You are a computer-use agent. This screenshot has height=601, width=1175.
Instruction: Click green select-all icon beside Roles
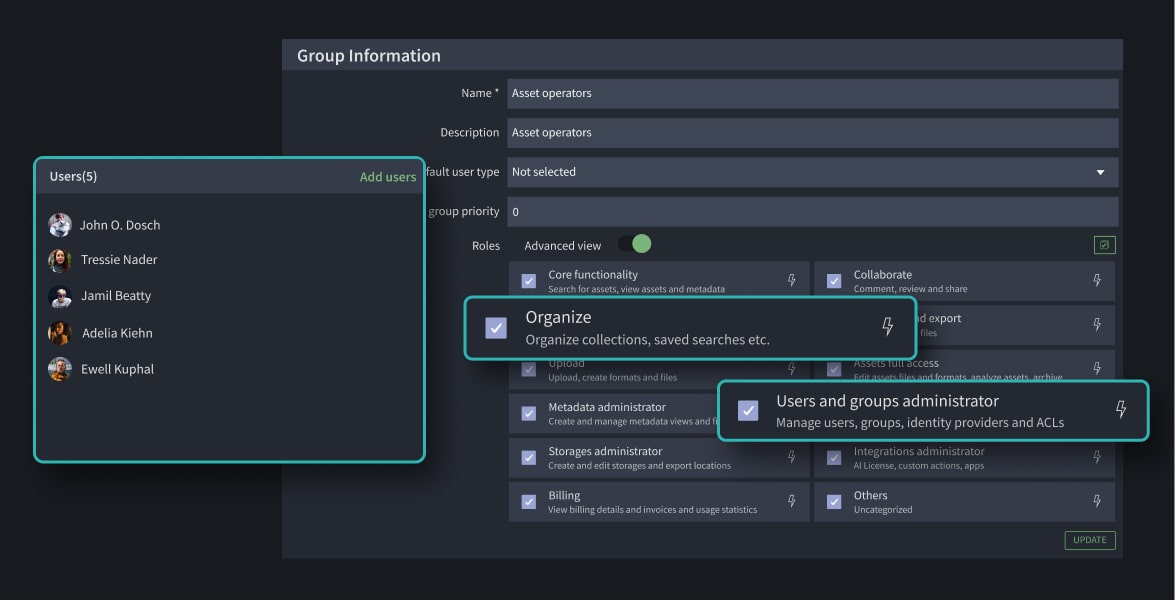pyautogui.click(x=1104, y=245)
